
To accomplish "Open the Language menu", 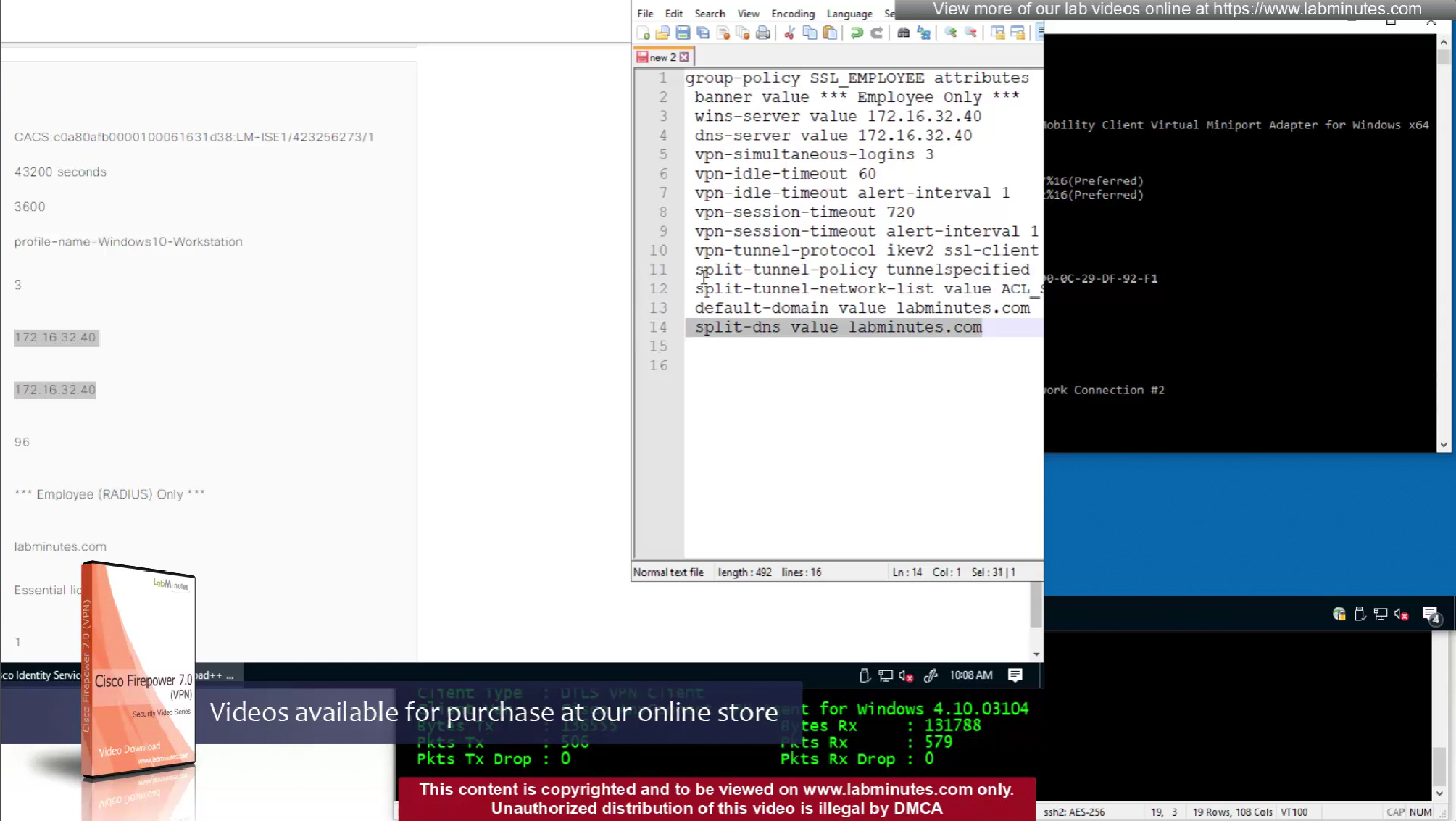I will pyautogui.click(x=849, y=14).
